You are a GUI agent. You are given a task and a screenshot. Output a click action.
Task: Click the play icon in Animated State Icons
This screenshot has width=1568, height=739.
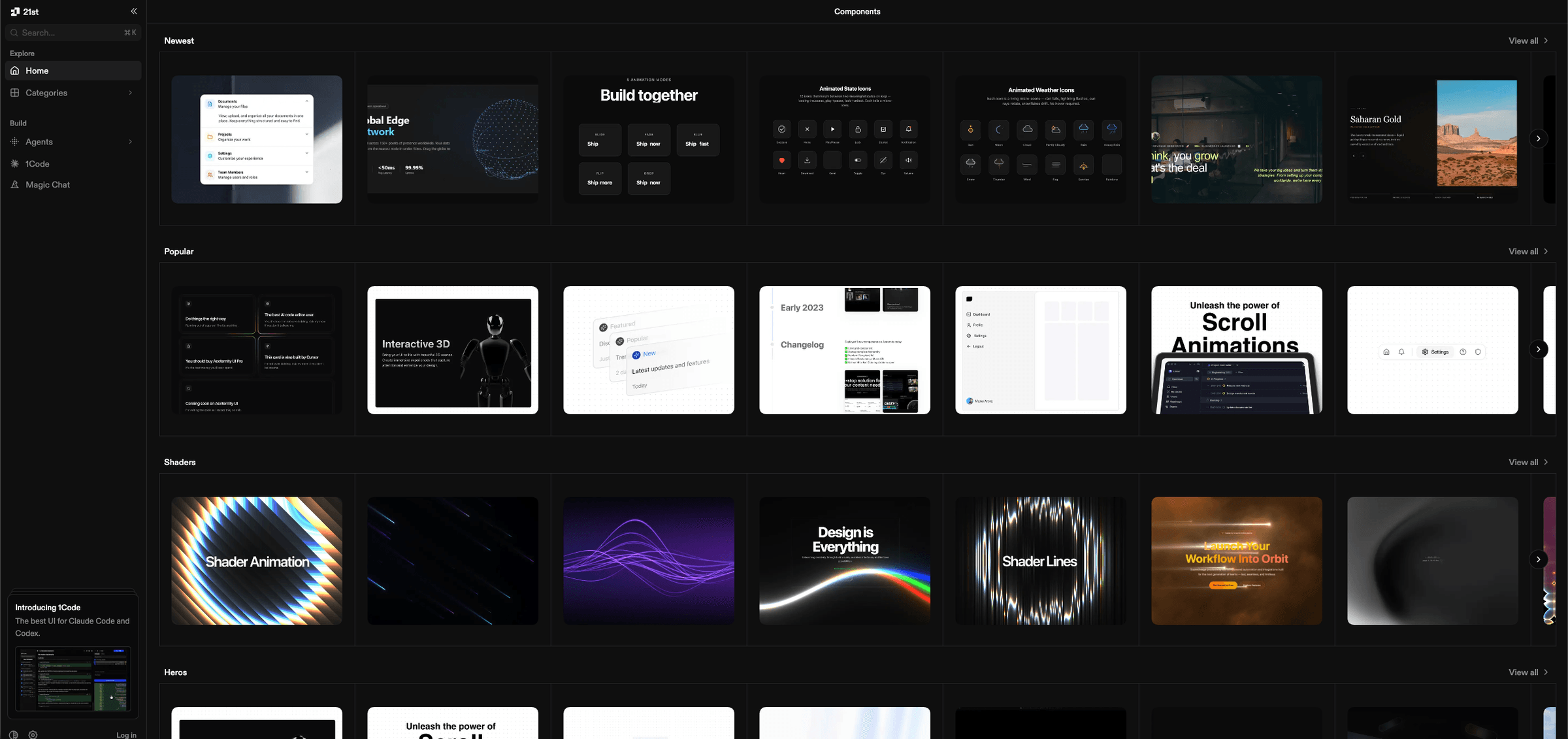[x=832, y=129]
